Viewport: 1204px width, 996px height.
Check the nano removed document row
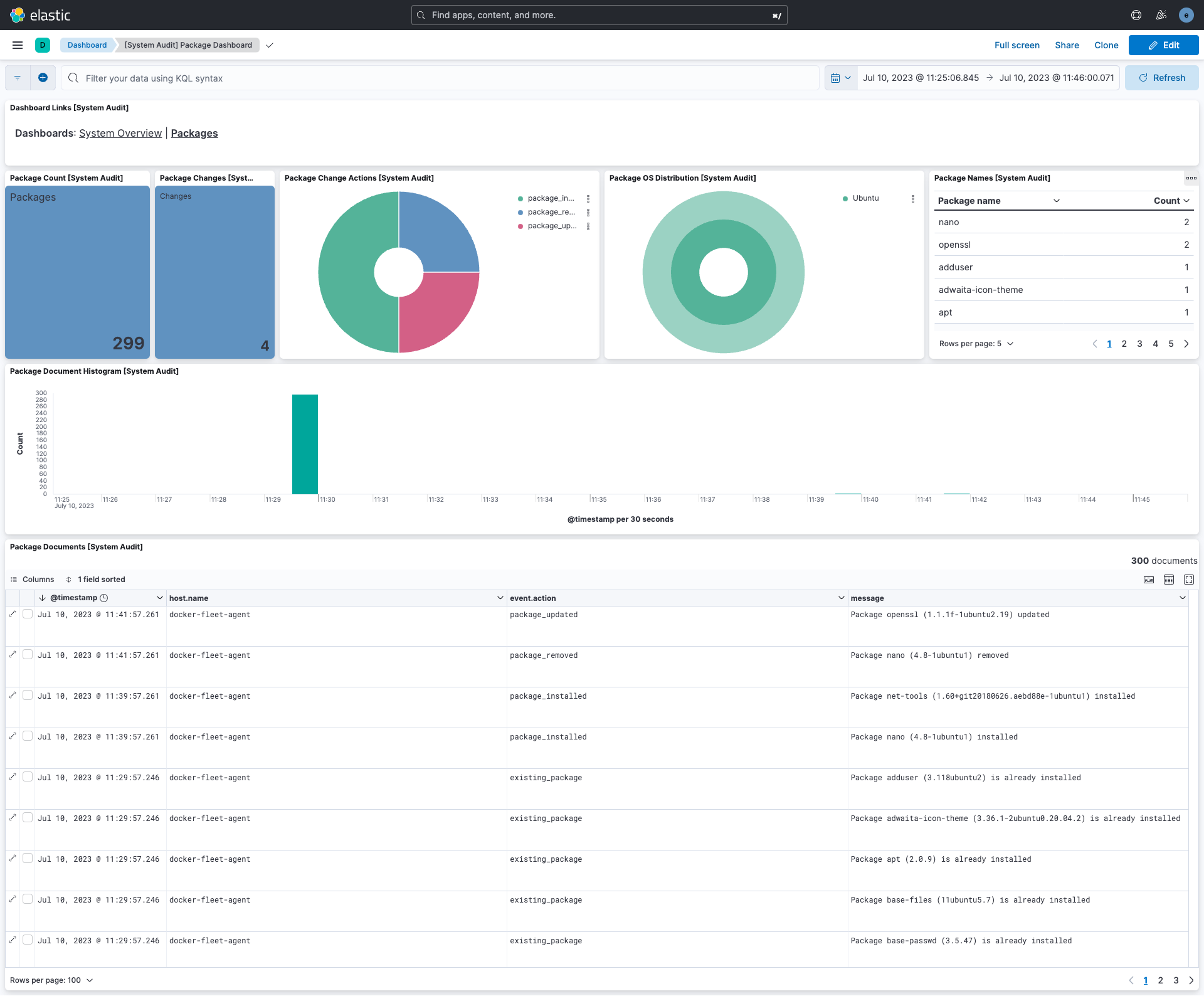click(x=28, y=654)
